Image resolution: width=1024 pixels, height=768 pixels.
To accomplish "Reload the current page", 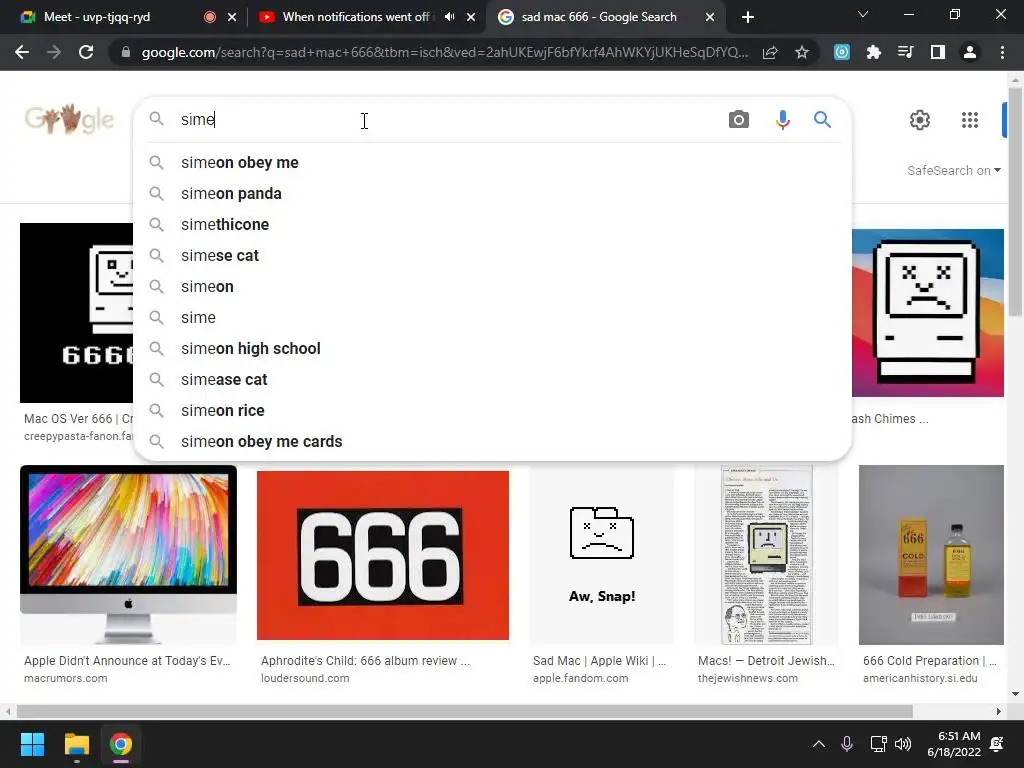I will click(x=86, y=52).
